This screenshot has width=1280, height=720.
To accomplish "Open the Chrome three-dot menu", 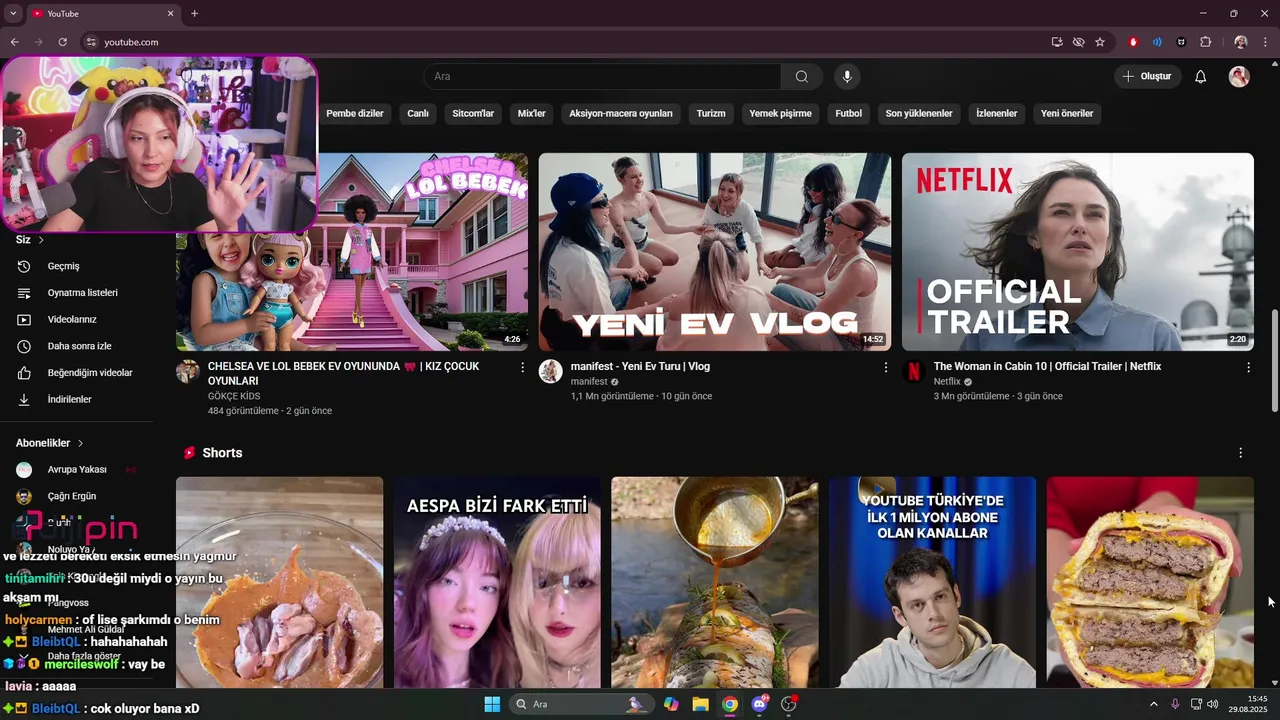I will click(x=1266, y=42).
